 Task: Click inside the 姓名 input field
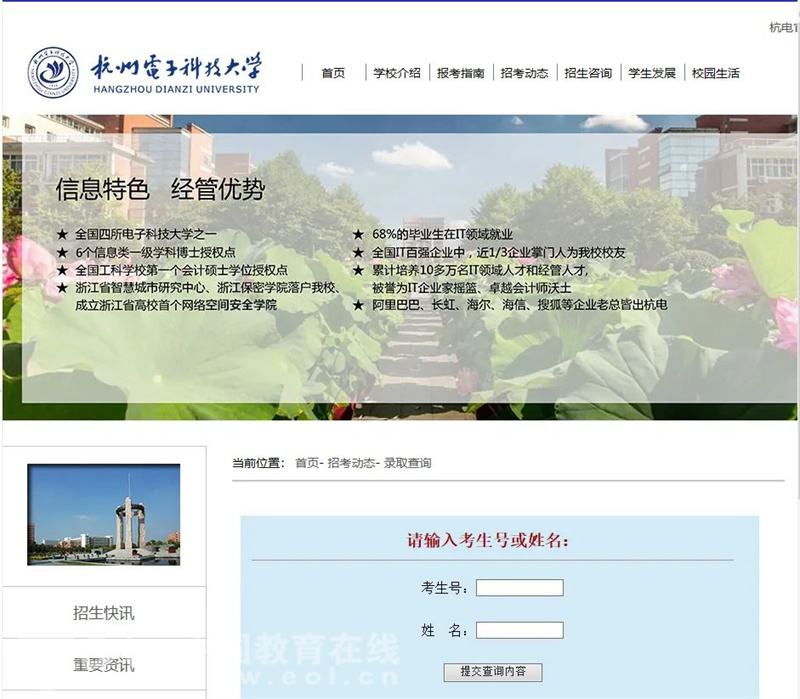[x=519, y=631]
